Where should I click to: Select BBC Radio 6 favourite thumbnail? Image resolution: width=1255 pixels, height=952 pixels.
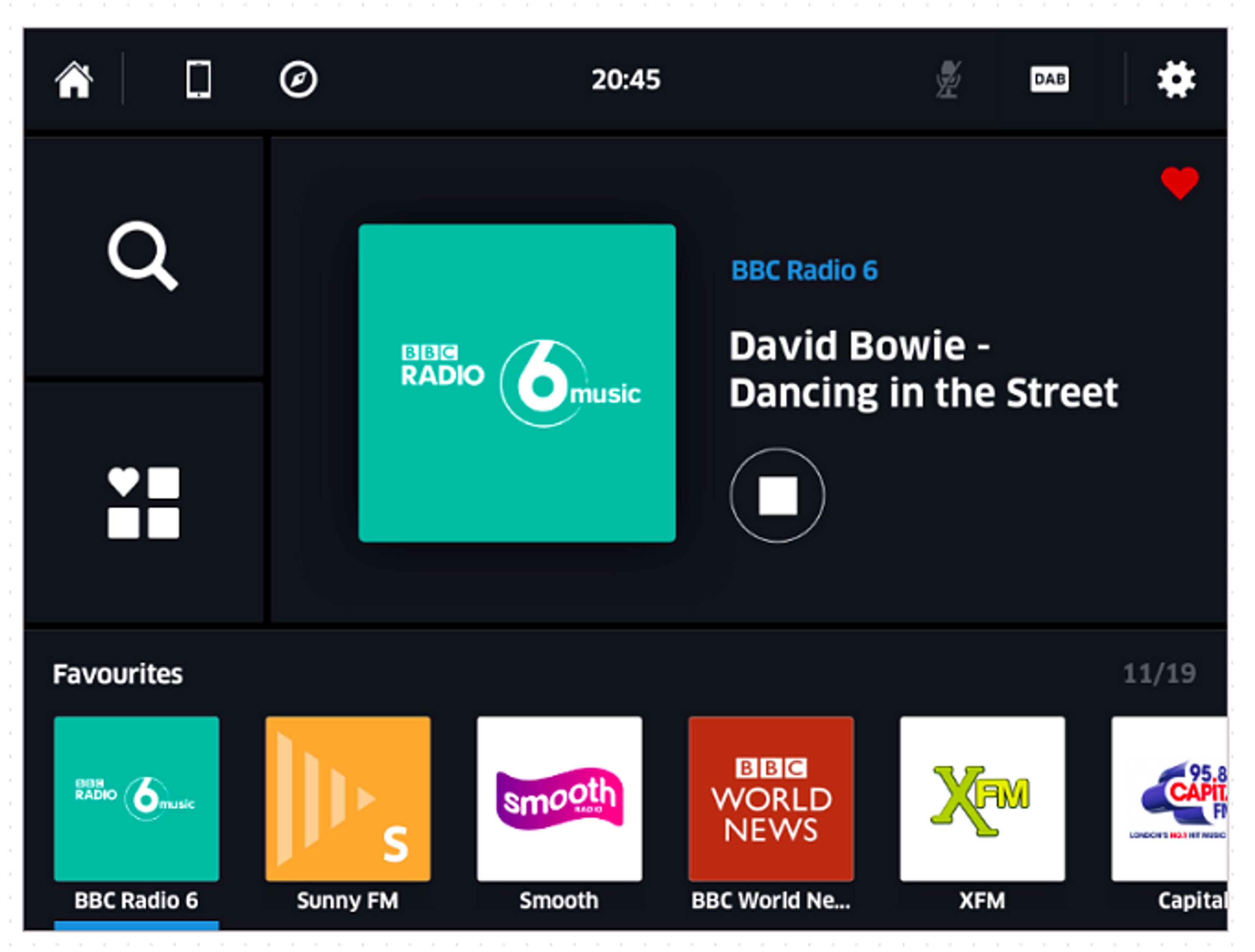click(136, 799)
